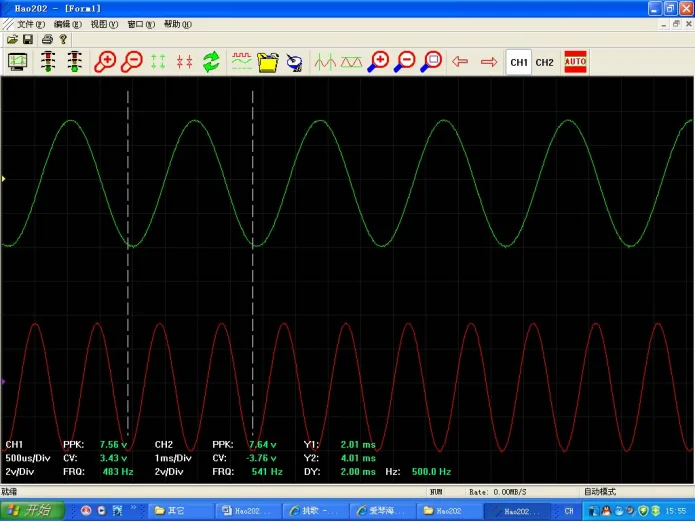The width and height of the screenshot is (695, 522).
Task: Click the blue magnifier plus icon
Action: (x=378, y=62)
